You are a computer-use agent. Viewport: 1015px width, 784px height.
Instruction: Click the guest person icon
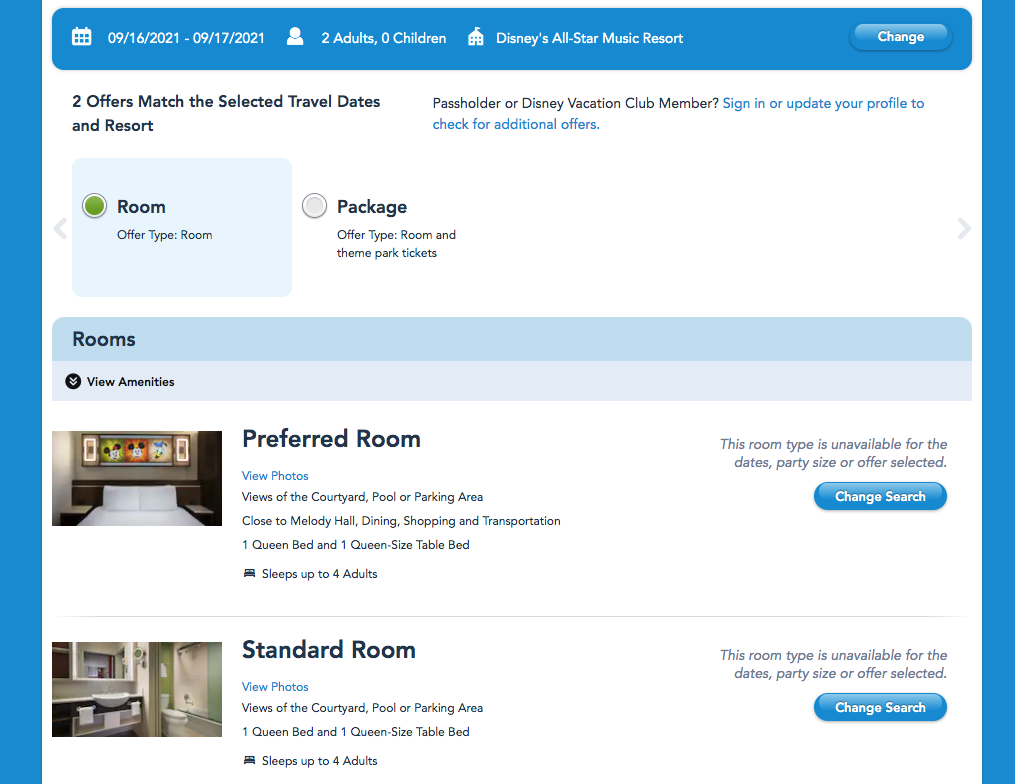click(x=295, y=38)
